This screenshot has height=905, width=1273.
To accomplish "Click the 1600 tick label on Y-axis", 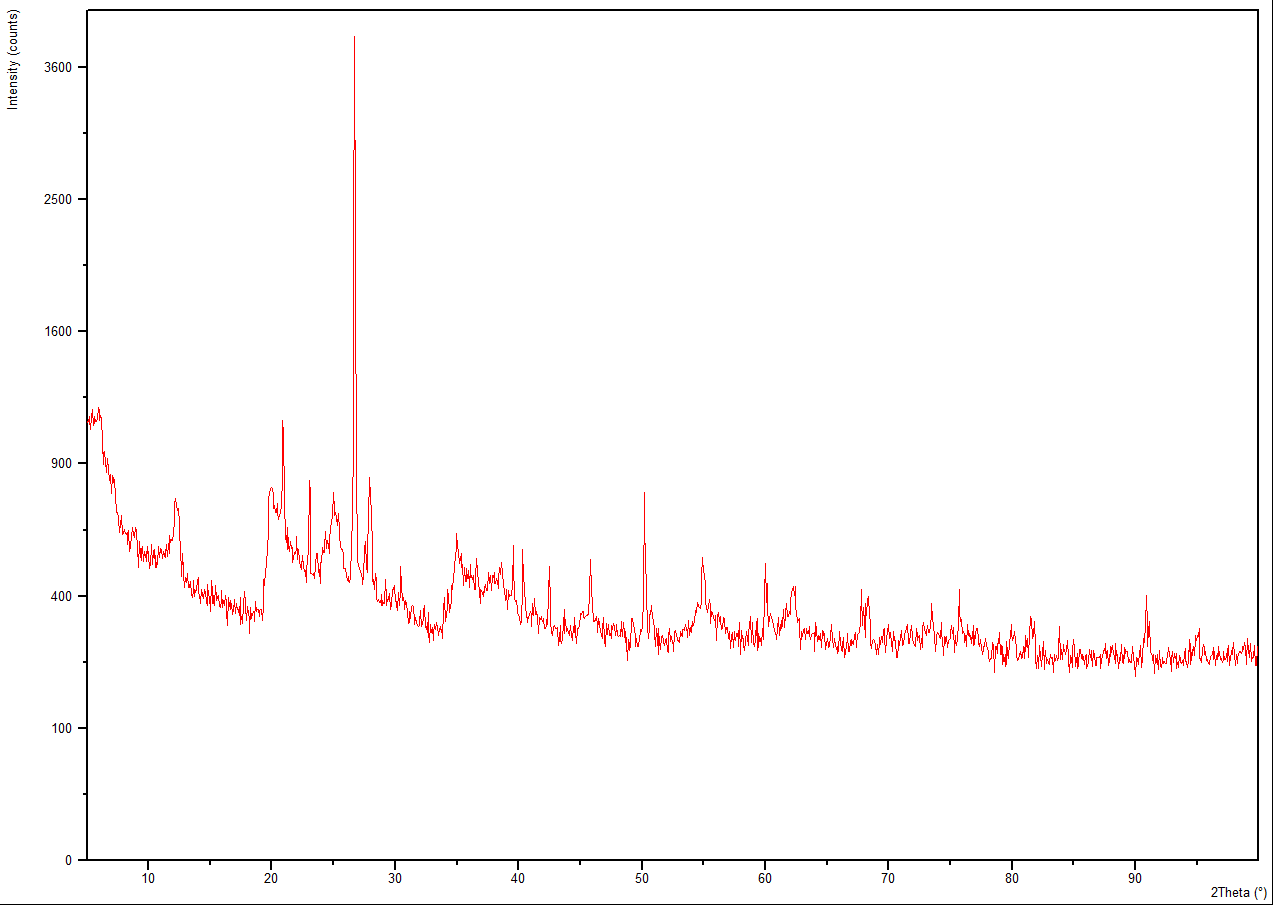I will coord(61,331).
